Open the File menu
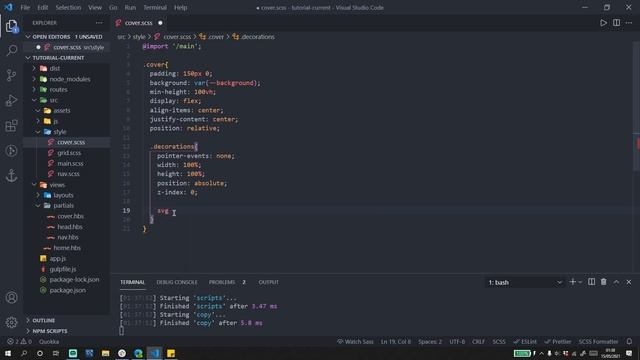Viewport: 640px width, 360px height. click(25, 7)
